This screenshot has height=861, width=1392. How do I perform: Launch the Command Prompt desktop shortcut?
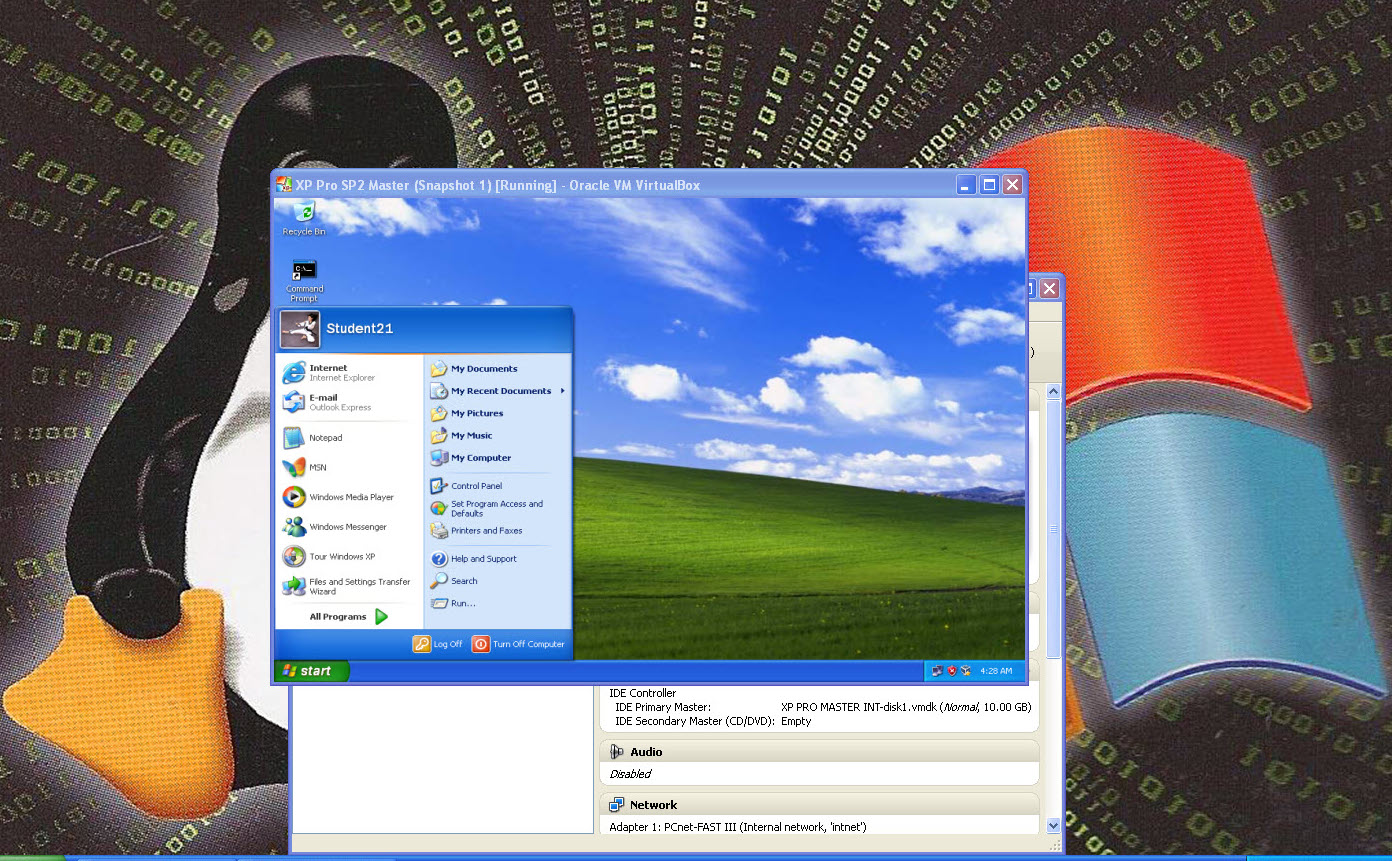304,279
